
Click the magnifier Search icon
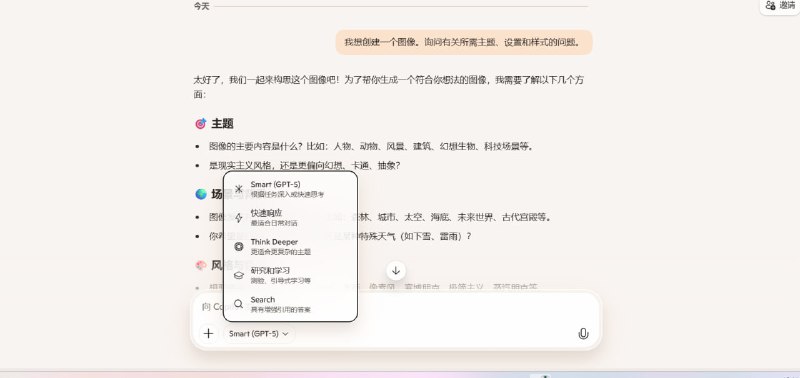click(x=238, y=304)
